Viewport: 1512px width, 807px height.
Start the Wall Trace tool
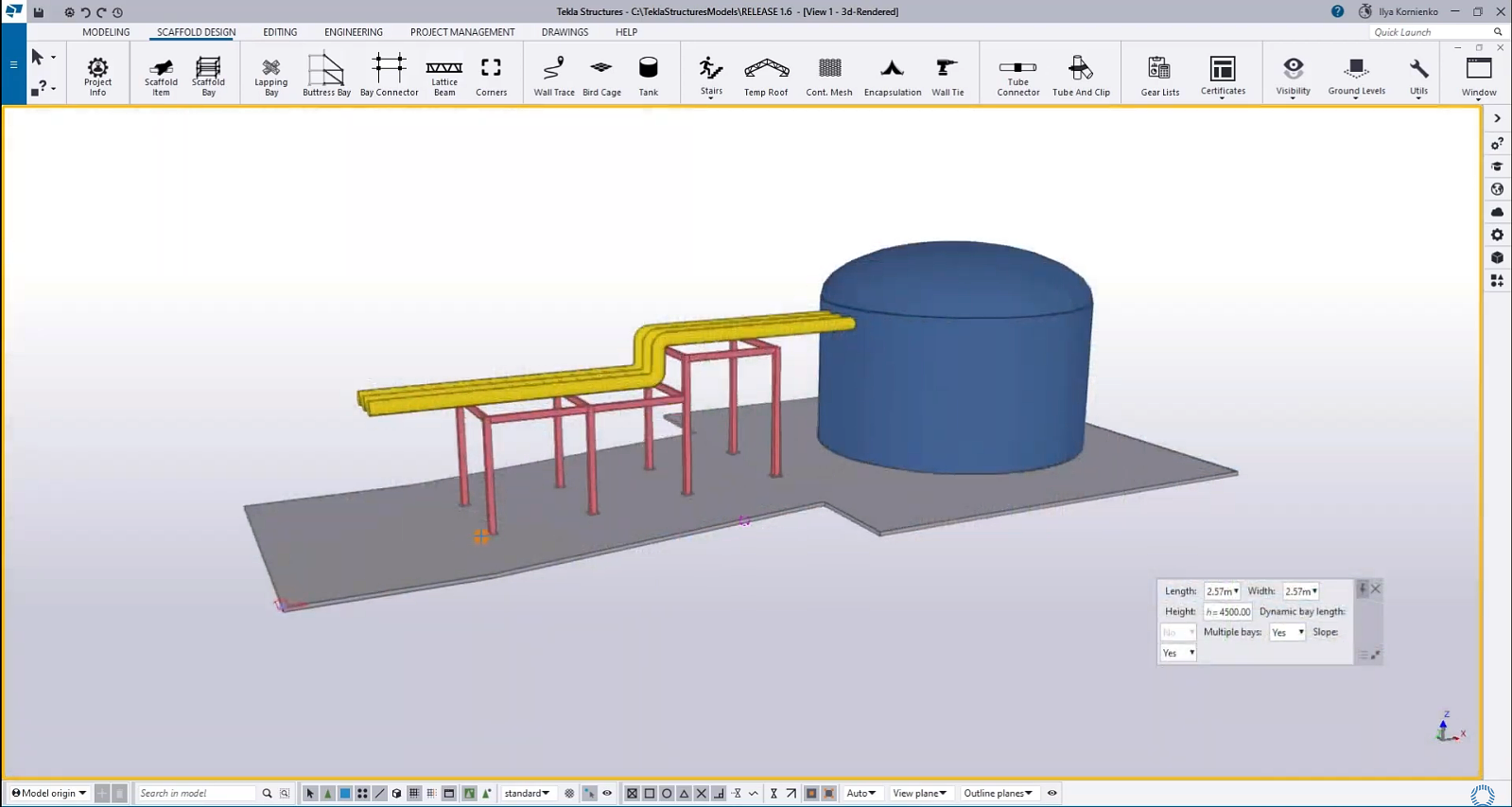pyautogui.click(x=554, y=76)
